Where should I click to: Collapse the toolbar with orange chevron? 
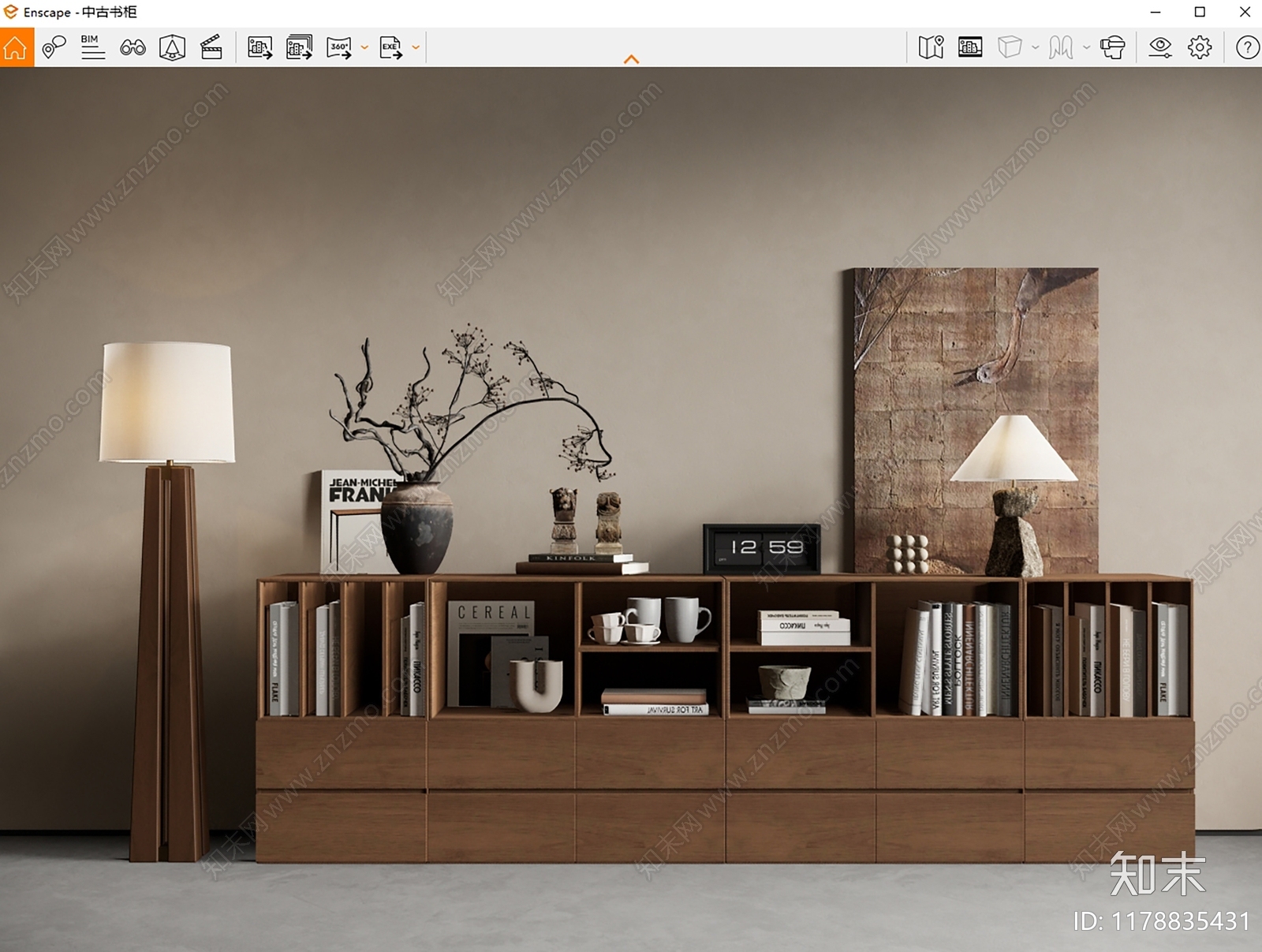coord(631,59)
